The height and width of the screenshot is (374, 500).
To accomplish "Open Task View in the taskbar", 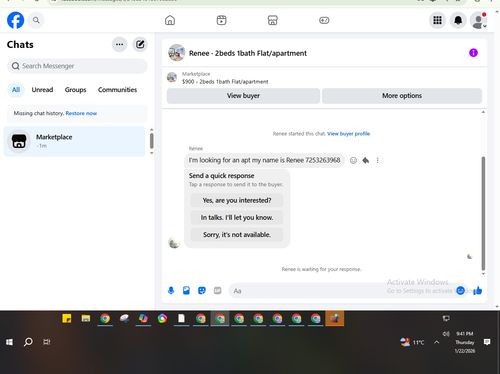I will [x=47, y=342].
